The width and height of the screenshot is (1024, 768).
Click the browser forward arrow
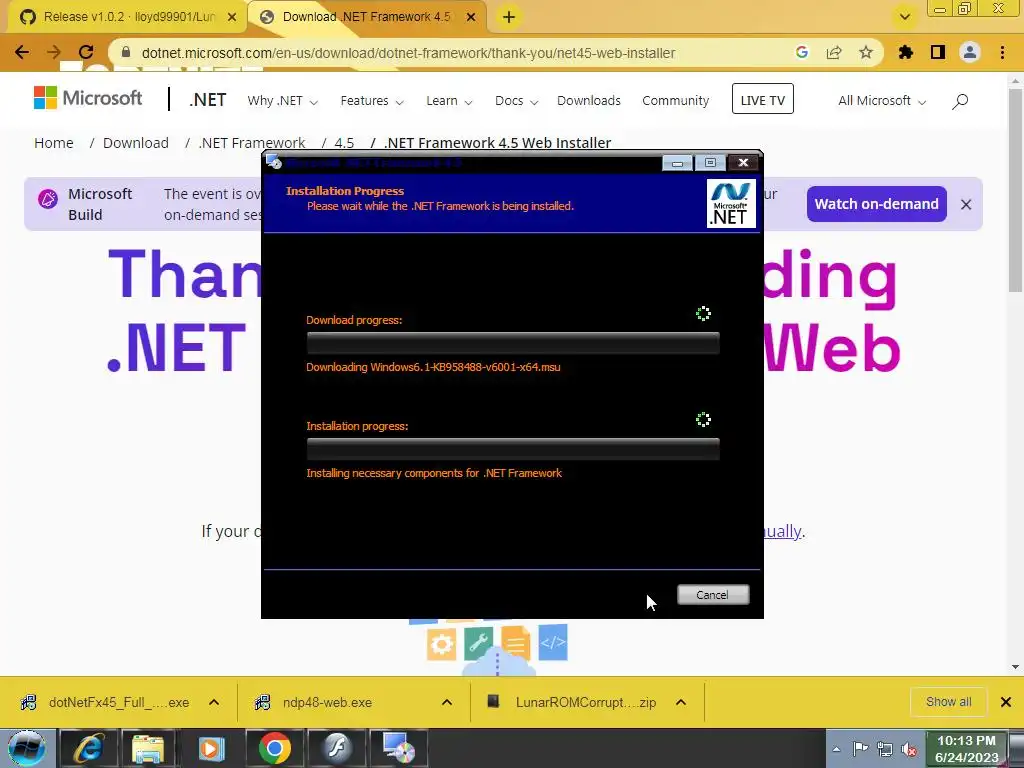point(54,52)
